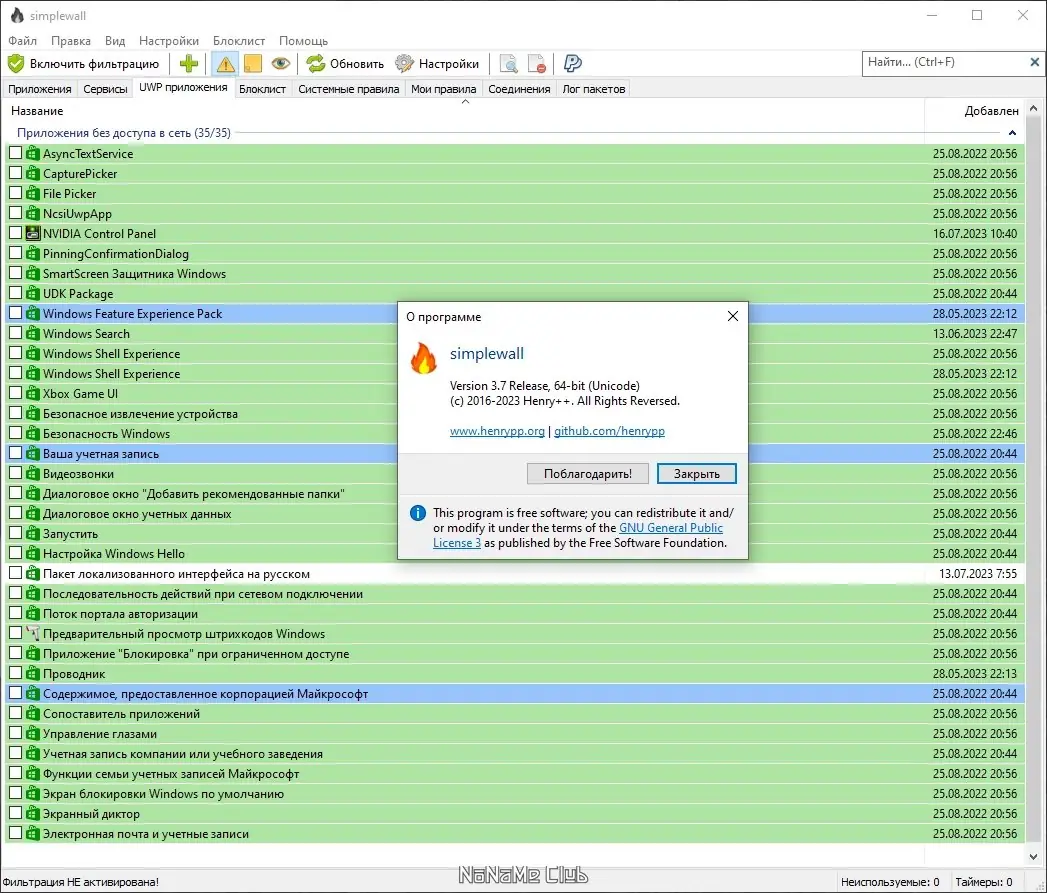This screenshot has height=893, width=1047.
Task: Select the SmartScreen Защитника Windows row
Action: coord(515,273)
